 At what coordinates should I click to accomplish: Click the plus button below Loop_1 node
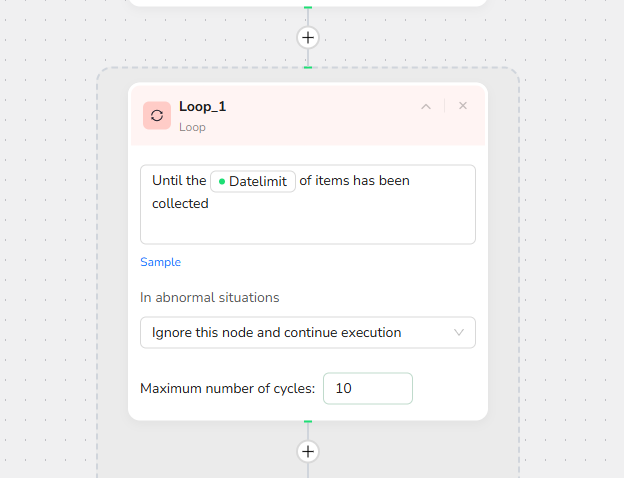click(x=308, y=451)
